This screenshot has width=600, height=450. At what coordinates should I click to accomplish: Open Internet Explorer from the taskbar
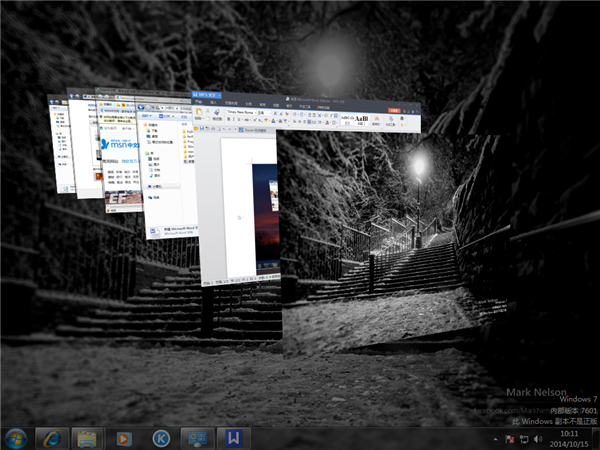(x=51, y=437)
